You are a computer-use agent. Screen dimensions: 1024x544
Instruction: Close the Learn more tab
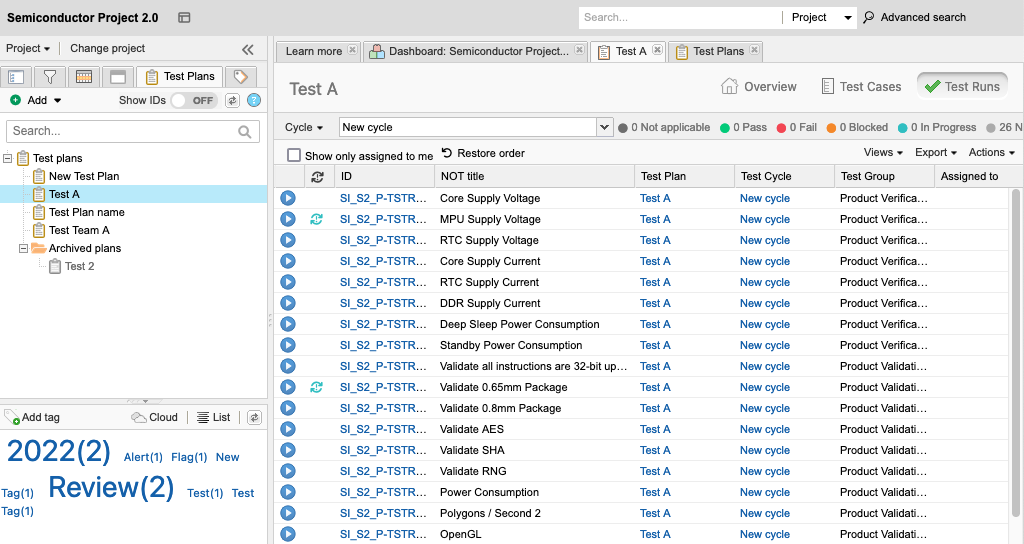coord(352,50)
